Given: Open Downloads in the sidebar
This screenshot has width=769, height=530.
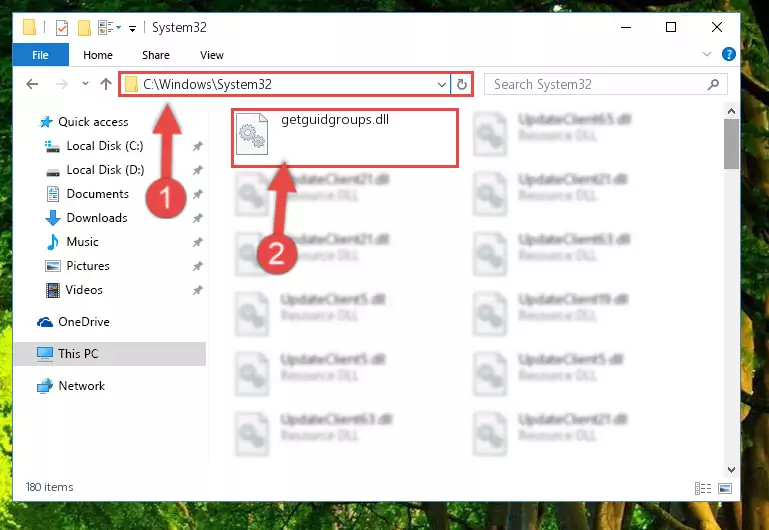Looking at the screenshot, I should (x=97, y=218).
